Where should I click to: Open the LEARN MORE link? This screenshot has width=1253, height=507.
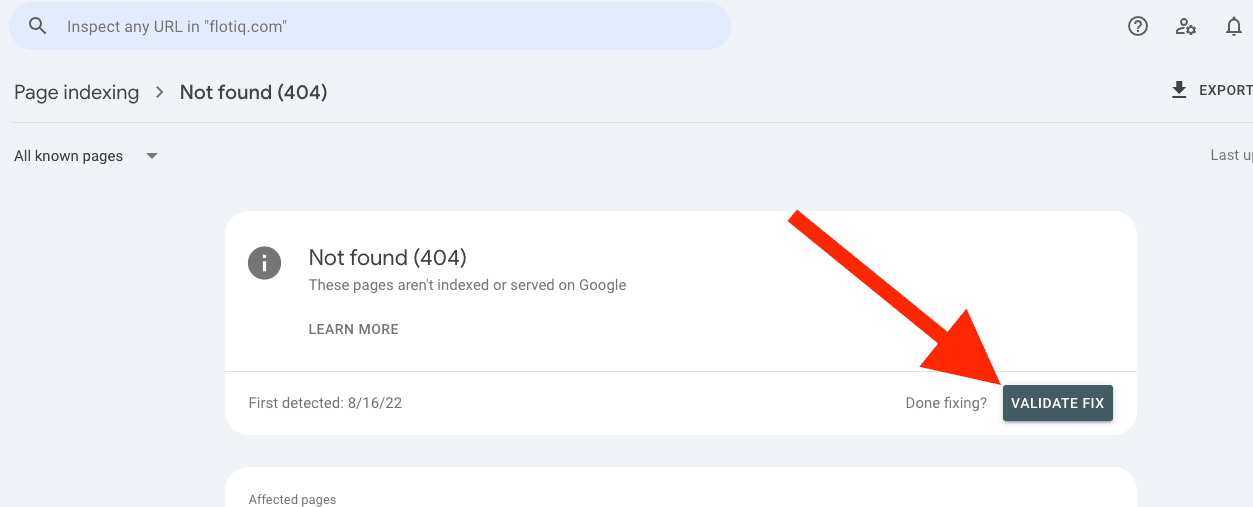point(354,329)
